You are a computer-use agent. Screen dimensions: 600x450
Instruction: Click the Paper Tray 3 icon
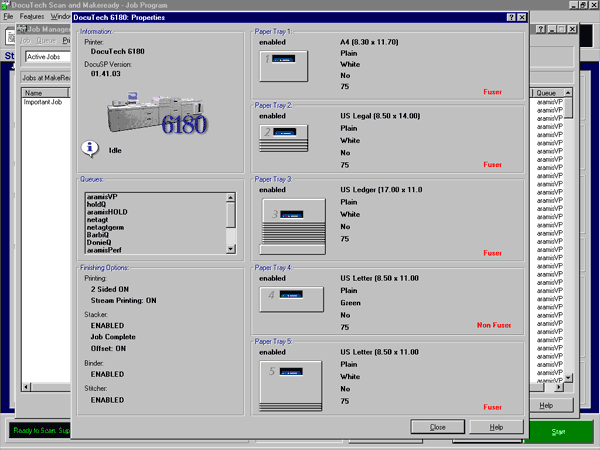(293, 226)
